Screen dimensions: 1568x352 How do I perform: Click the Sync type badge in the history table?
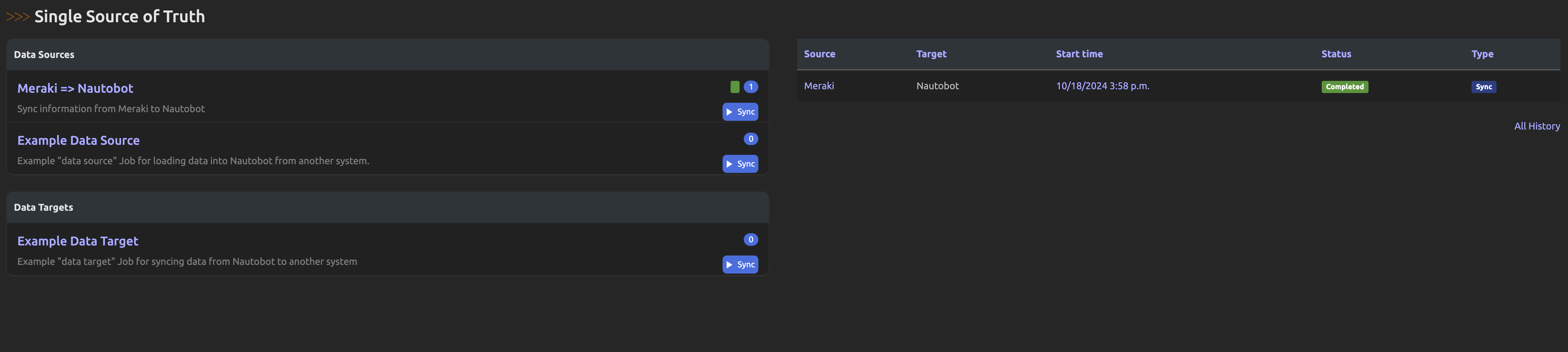(x=1484, y=86)
